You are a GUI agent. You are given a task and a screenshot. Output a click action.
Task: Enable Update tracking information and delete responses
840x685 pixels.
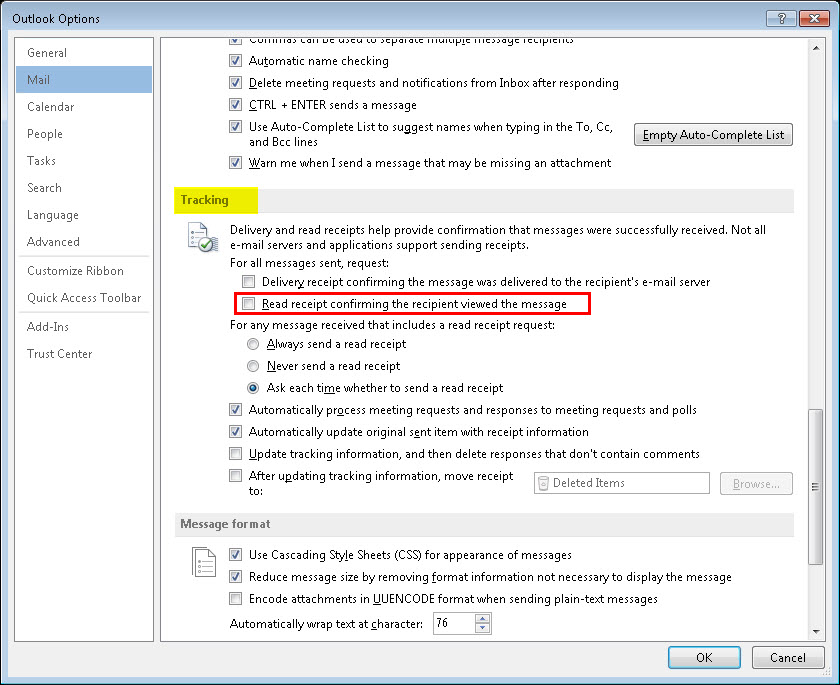(235, 454)
